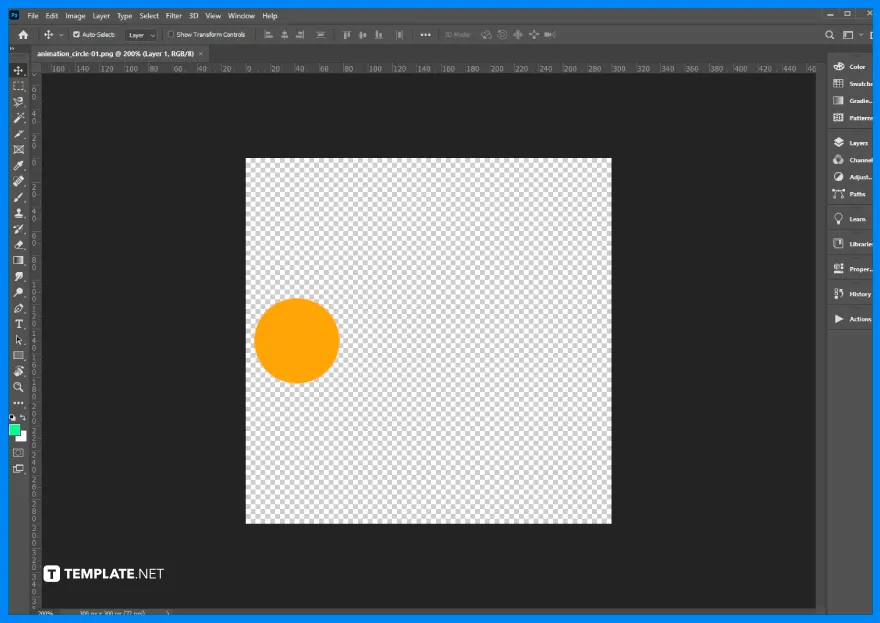Select the Zoom tool
The height and width of the screenshot is (623, 880).
click(x=17, y=387)
